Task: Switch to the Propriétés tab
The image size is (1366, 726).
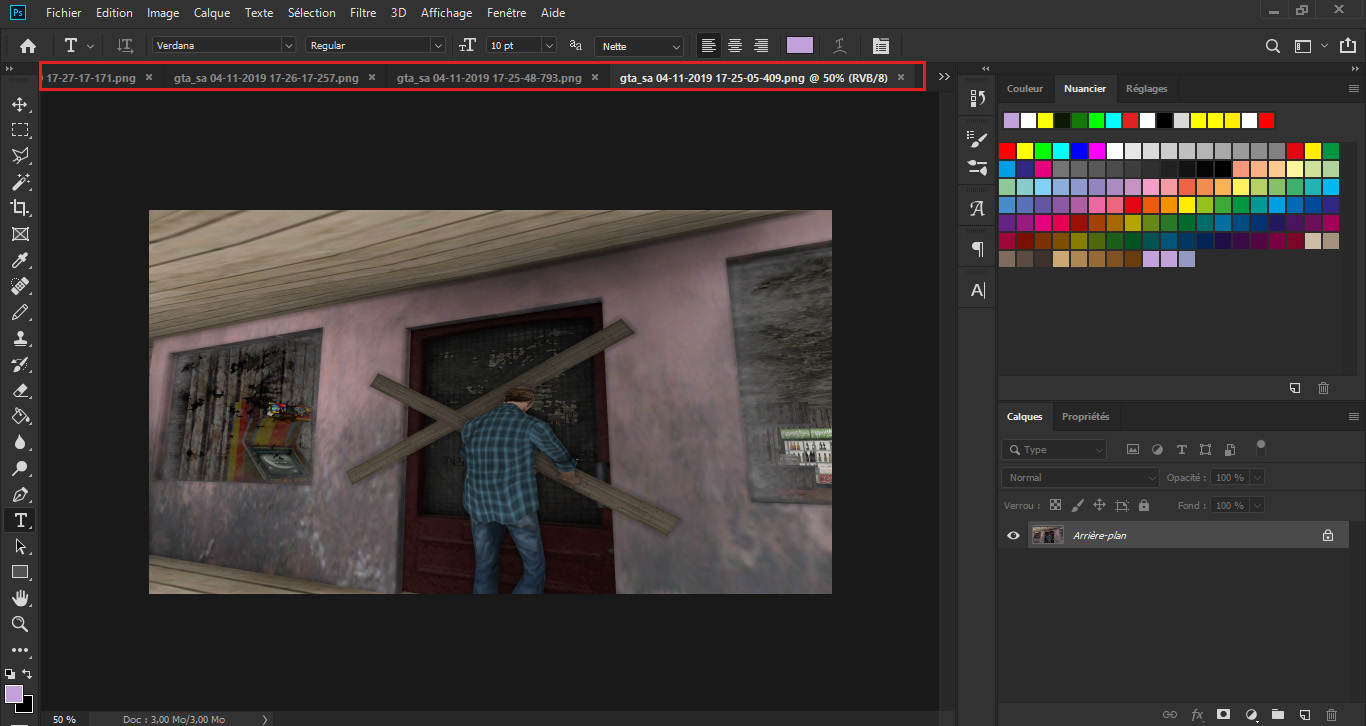Action: pos(1085,417)
